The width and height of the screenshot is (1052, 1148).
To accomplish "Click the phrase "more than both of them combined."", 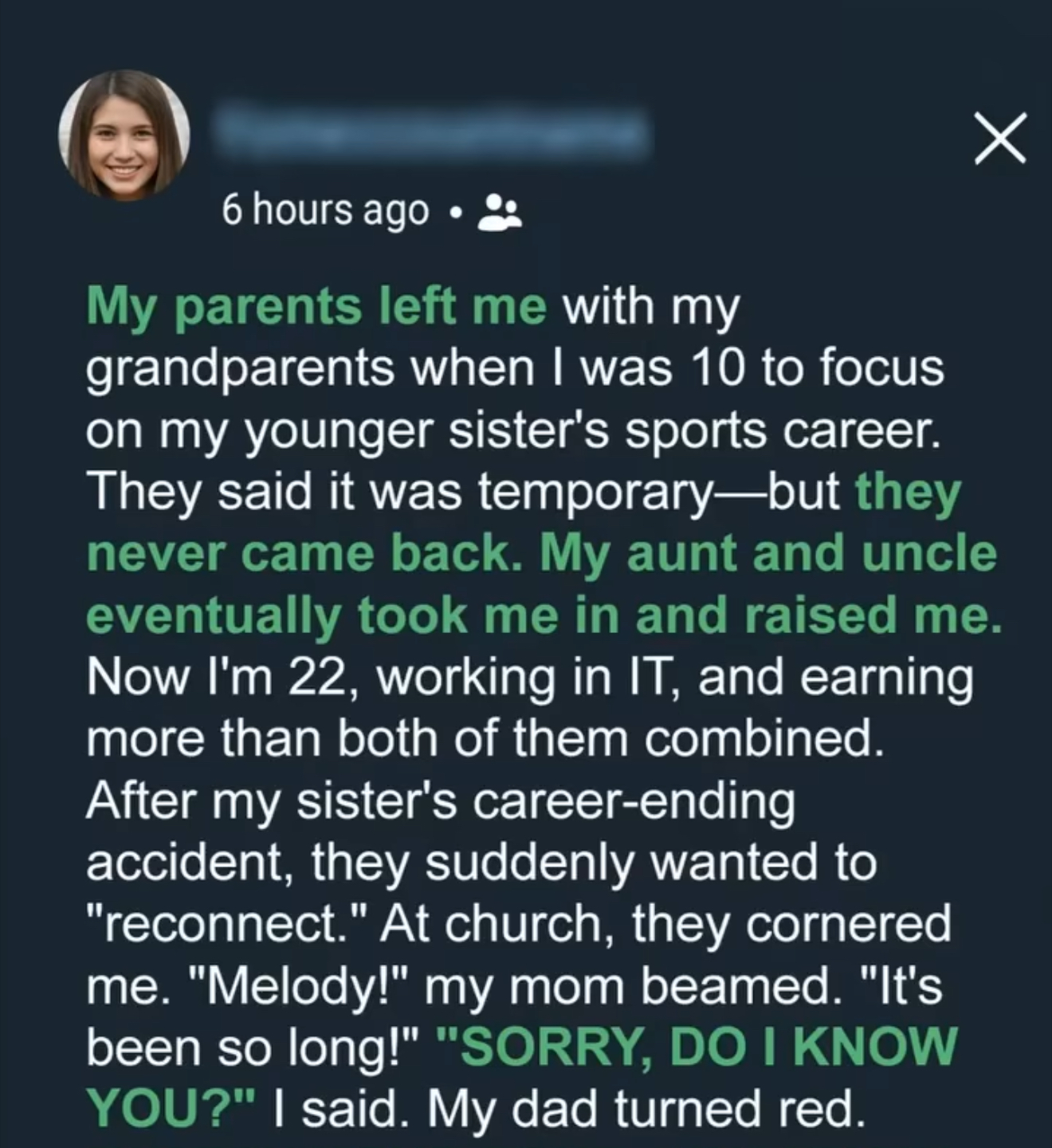I will click(x=485, y=740).
